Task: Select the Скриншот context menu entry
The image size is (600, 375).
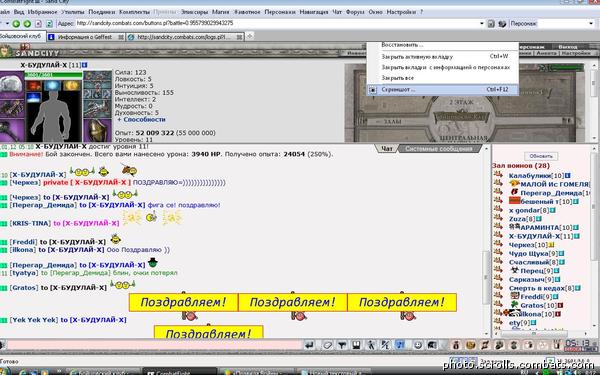Action: pyautogui.click(x=442, y=90)
